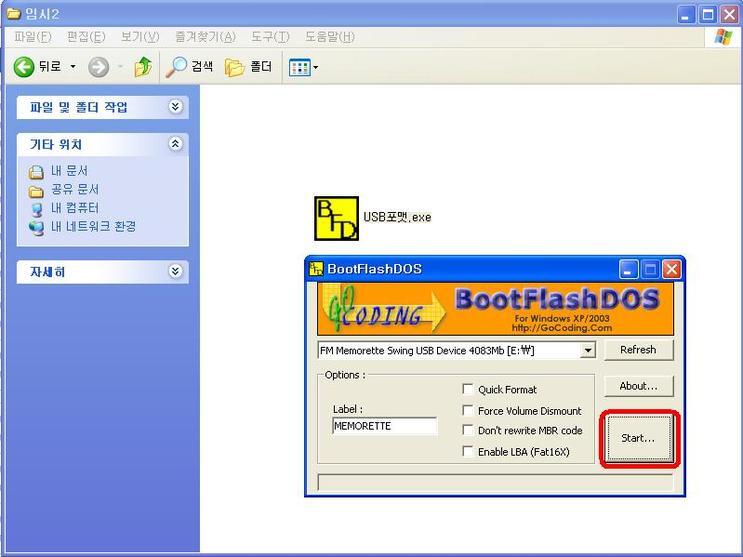Image resolution: width=743 pixels, height=557 pixels.
Task: Click the BootFlashDOS progress bar
Action: tap(495, 483)
